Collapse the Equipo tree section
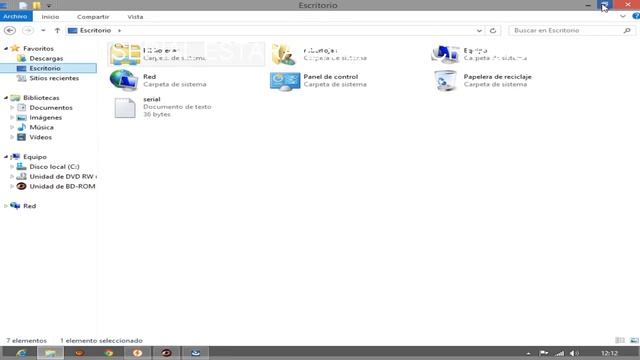Screen dimensions: 640x360 pos(6,157)
